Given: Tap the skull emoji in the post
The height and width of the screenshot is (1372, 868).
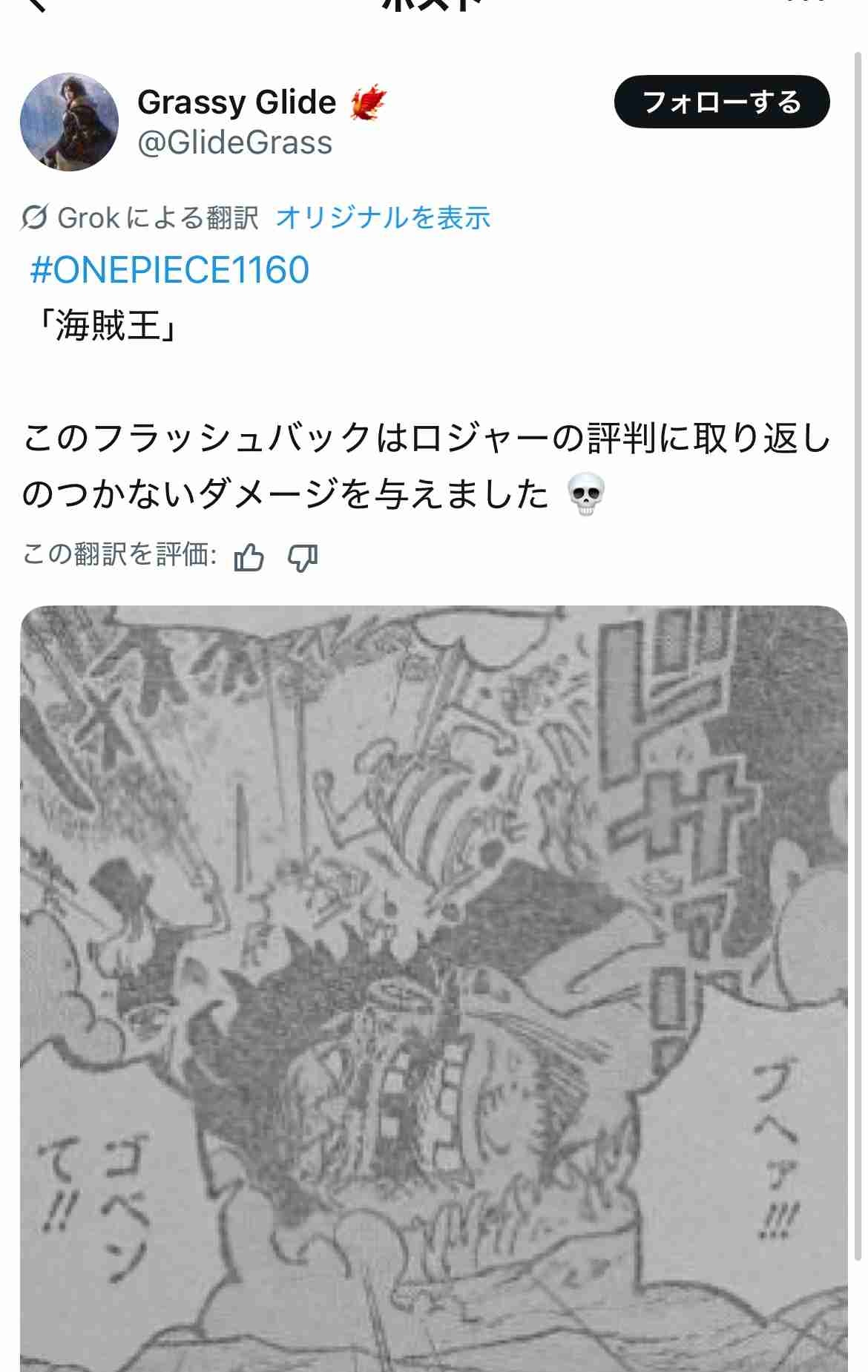Looking at the screenshot, I should [586, 494].
